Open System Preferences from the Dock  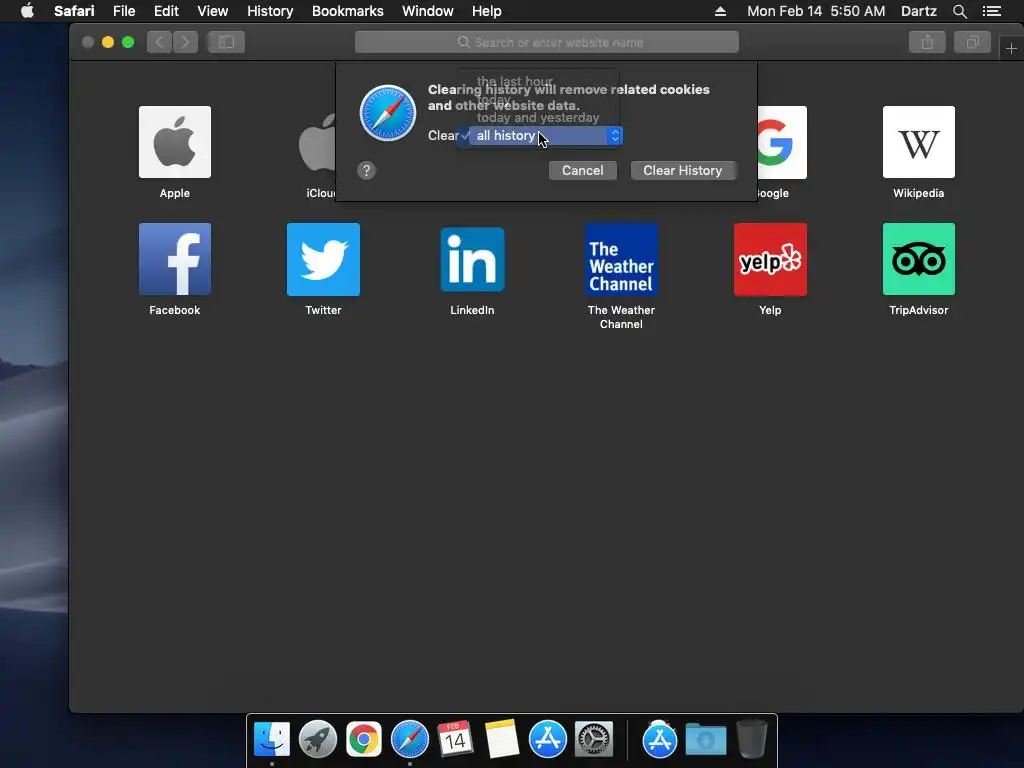point(594,739)
